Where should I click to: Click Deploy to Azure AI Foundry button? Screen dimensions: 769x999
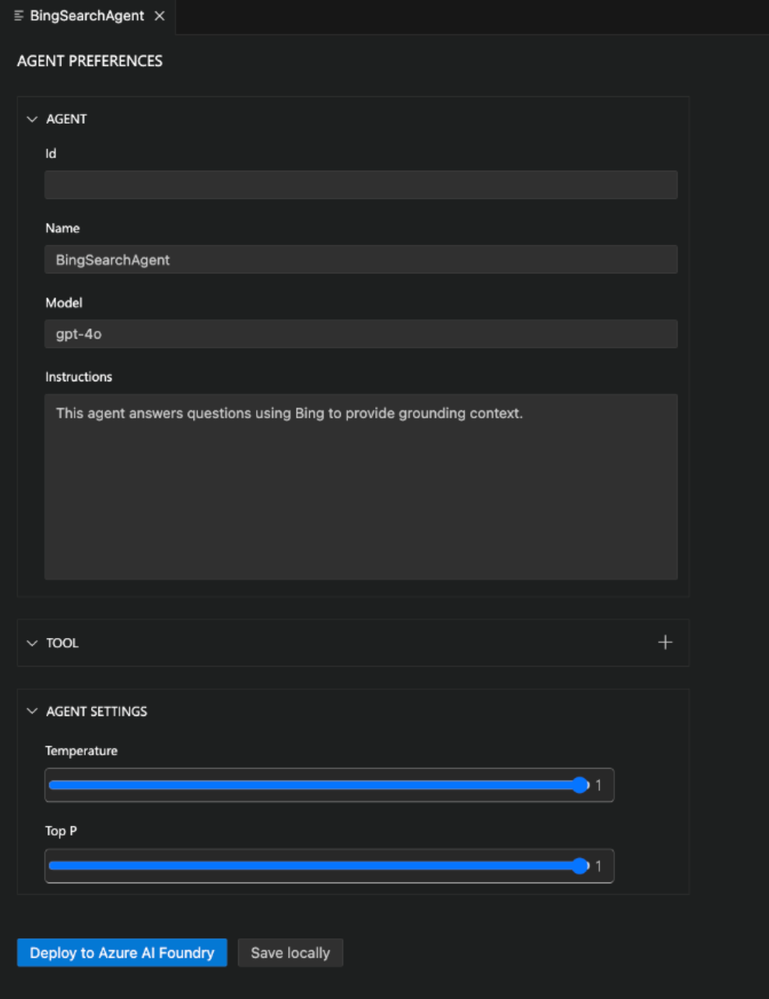point(122,952)
